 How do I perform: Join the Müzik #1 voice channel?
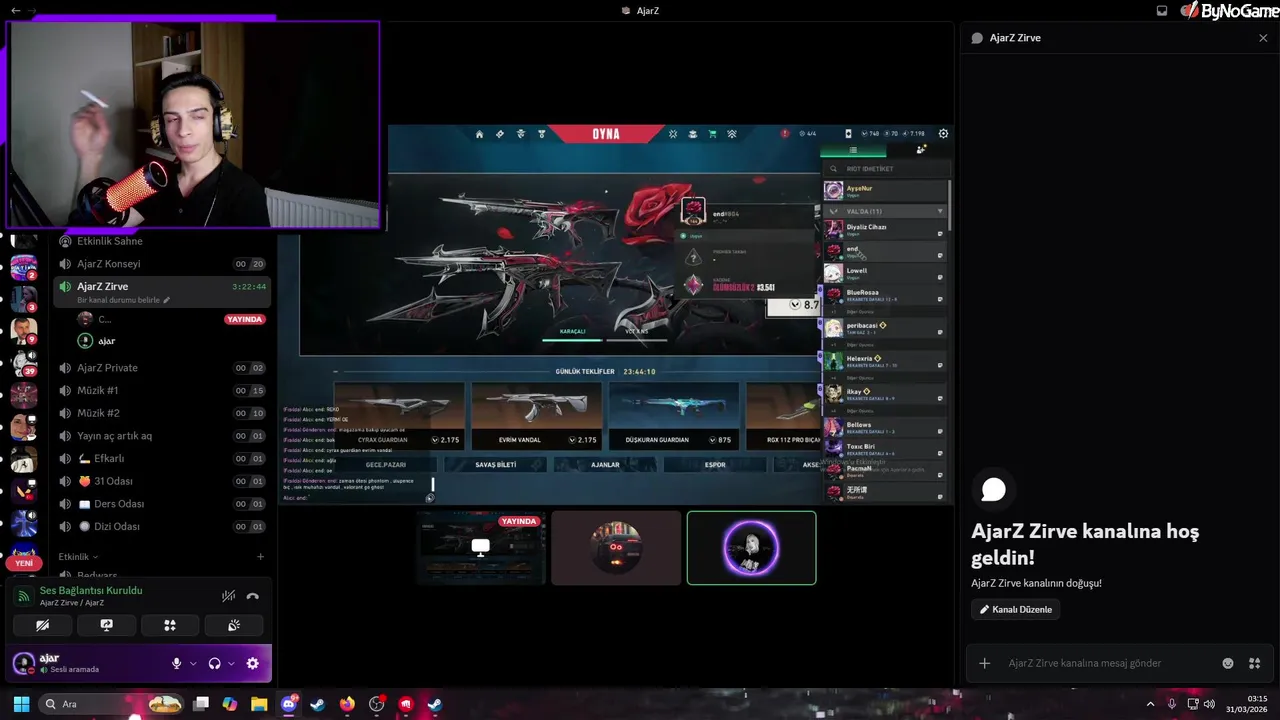pos(162,390)
